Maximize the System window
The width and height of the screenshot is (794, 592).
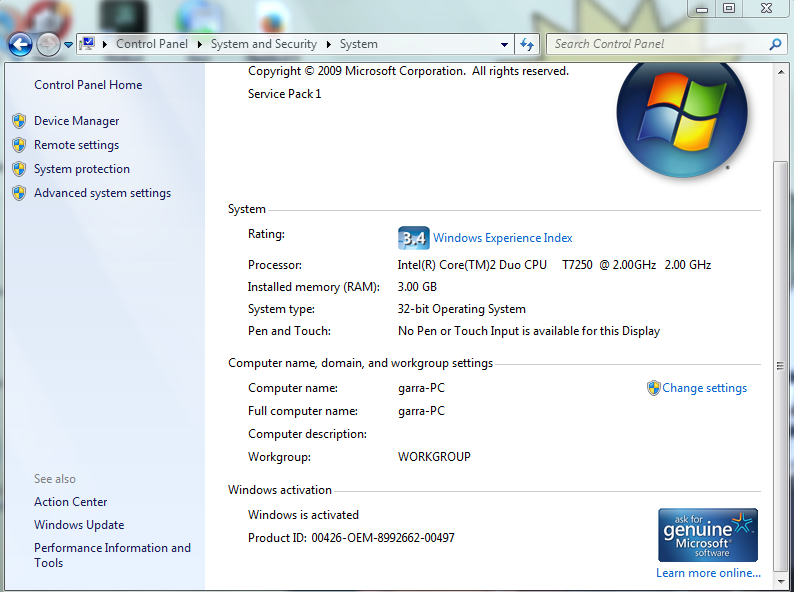pyautogui.click(x=729, y=9)
